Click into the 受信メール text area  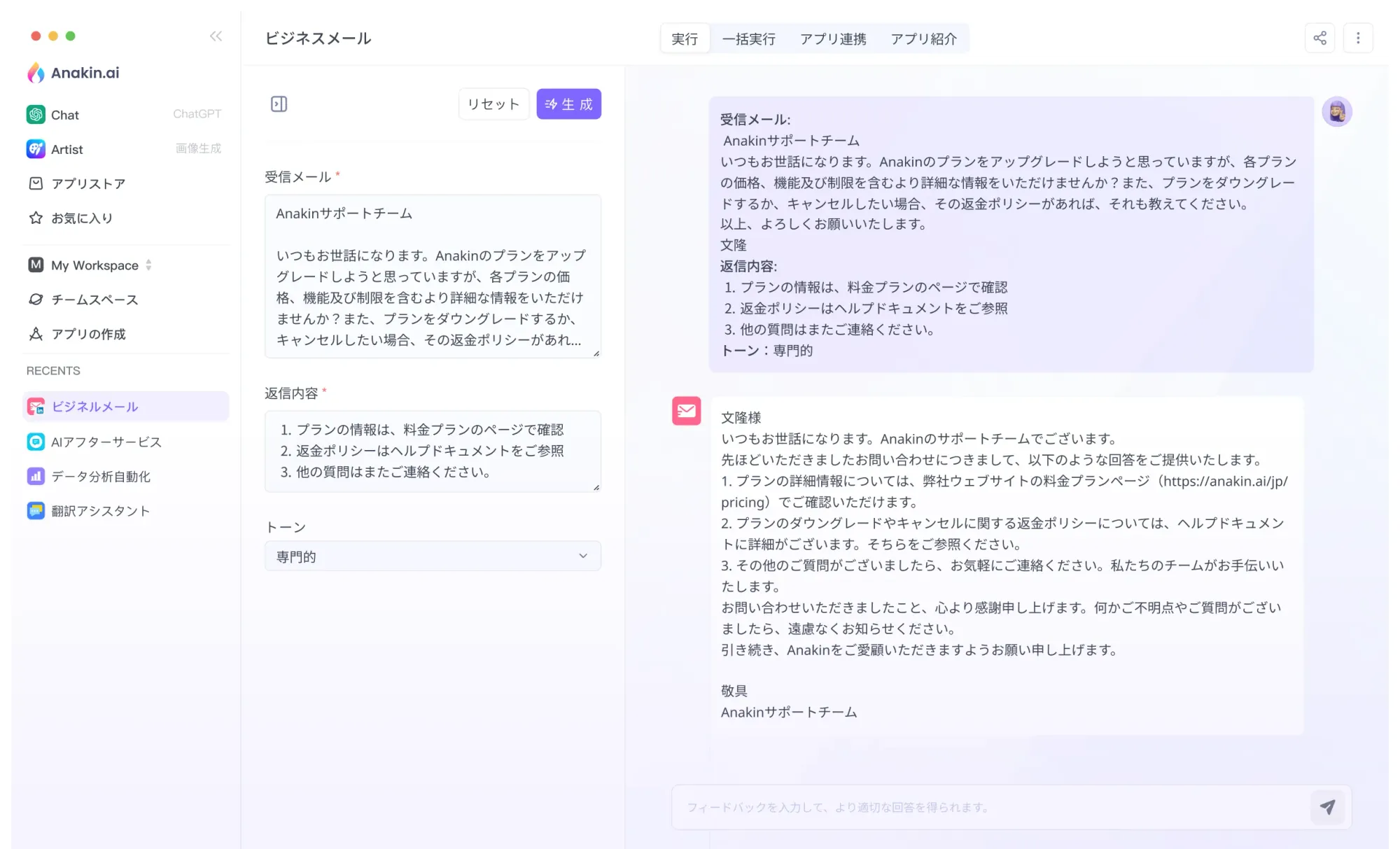coord(433,276)
